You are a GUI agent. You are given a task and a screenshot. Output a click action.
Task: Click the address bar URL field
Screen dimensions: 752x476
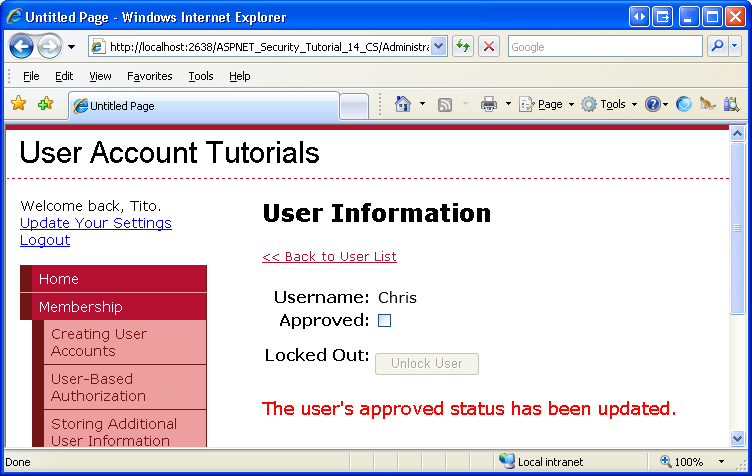(260, 46)
